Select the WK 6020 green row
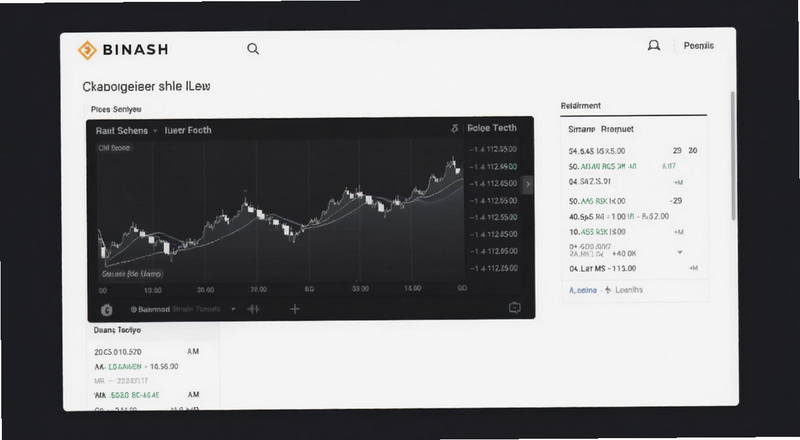Viewport: 800px width, 440px height. 147,395
